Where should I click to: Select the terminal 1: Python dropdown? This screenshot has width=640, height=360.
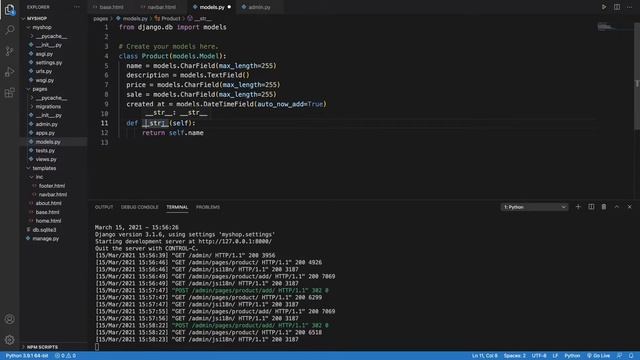pyautogui.click(x=534, y=207)
